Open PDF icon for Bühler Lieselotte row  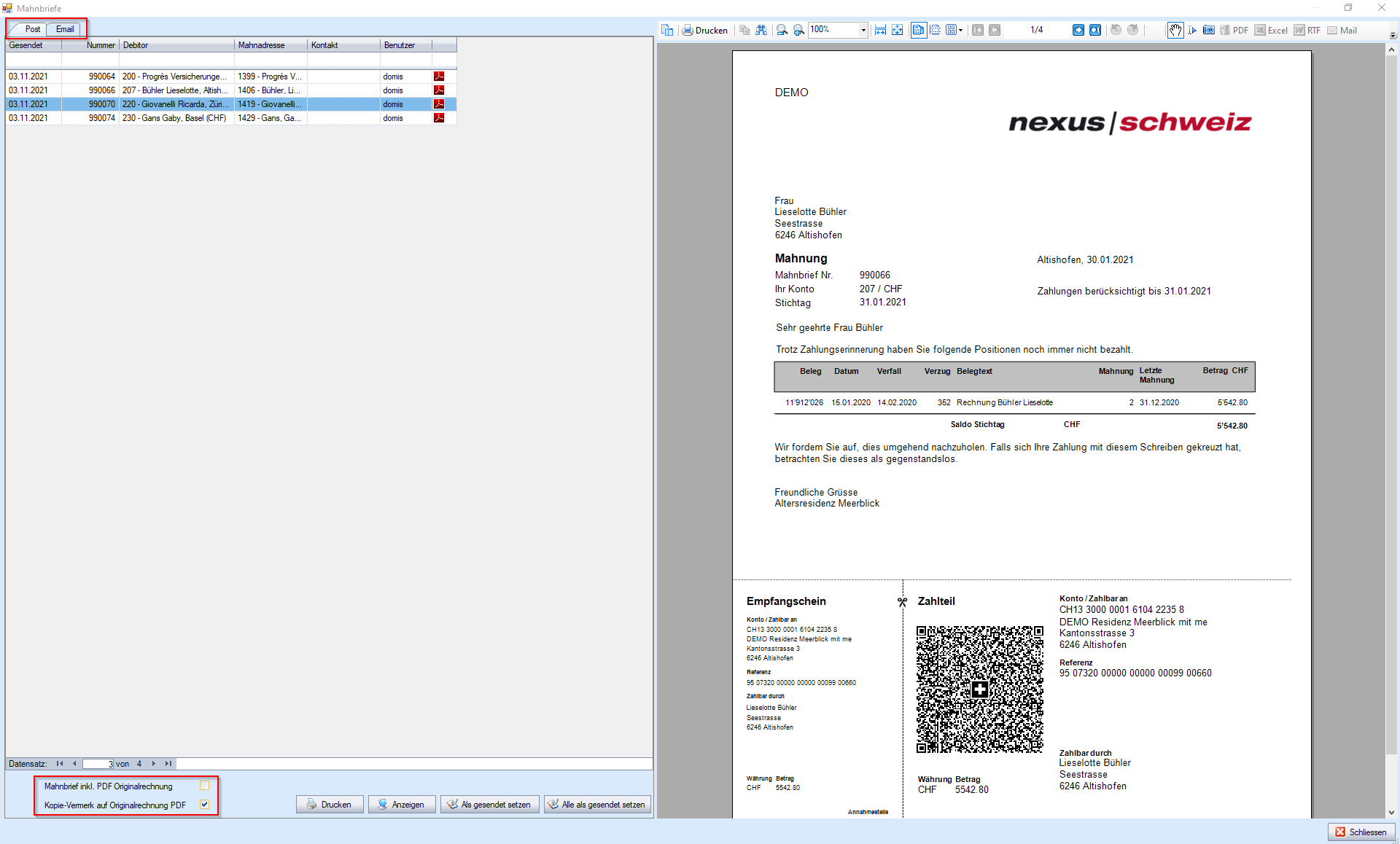click(439, 90)
